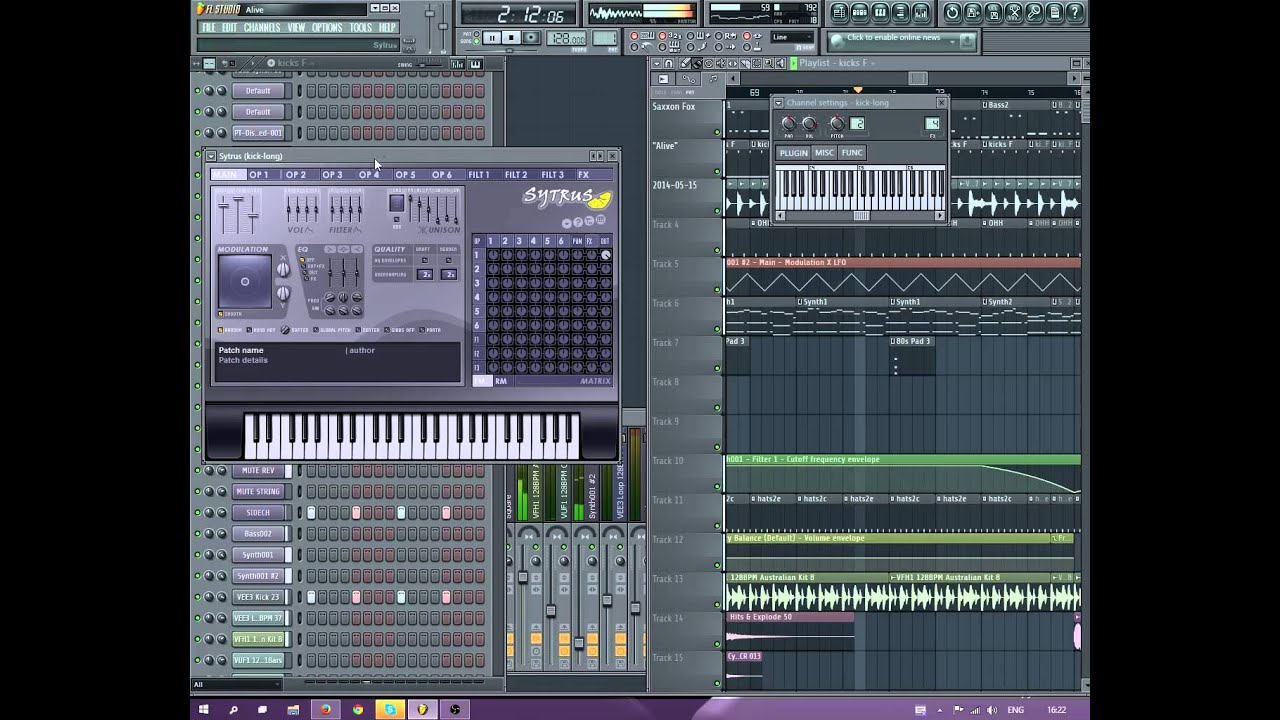The image size is (1280, 720).
Task: Click the Bass002 channel button
Action: point(258,534)
